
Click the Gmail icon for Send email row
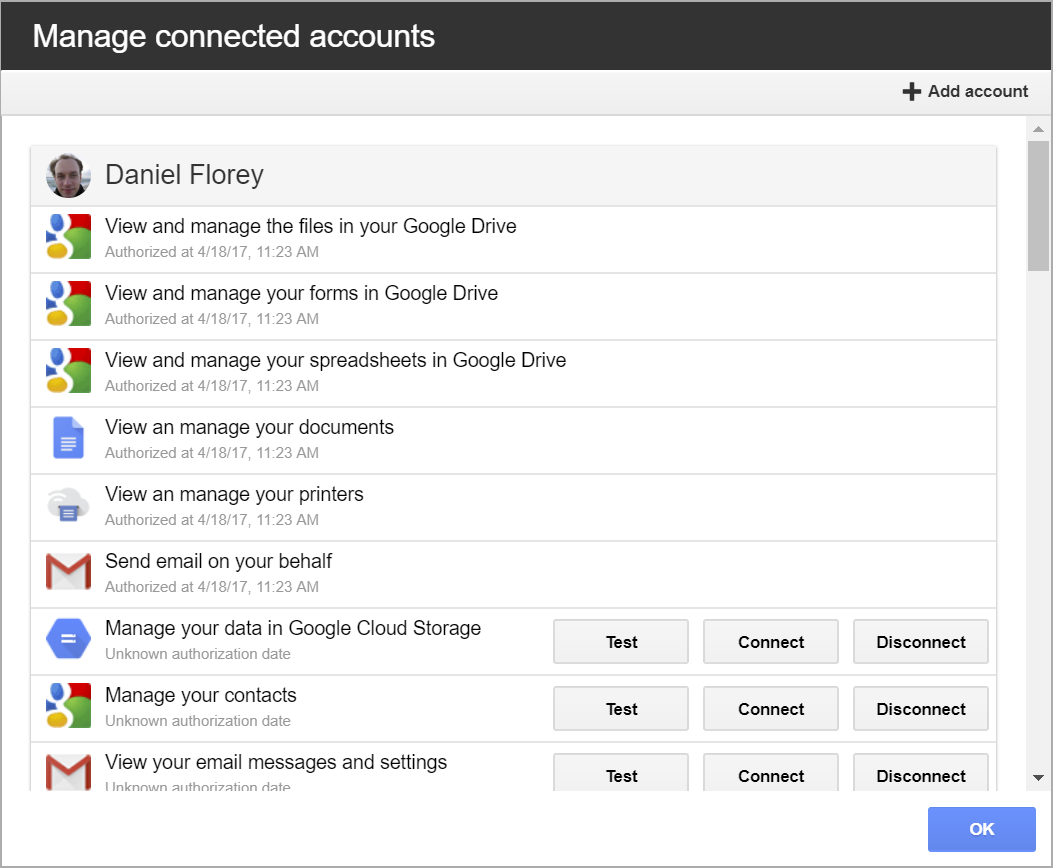click(x=68, y=572)
